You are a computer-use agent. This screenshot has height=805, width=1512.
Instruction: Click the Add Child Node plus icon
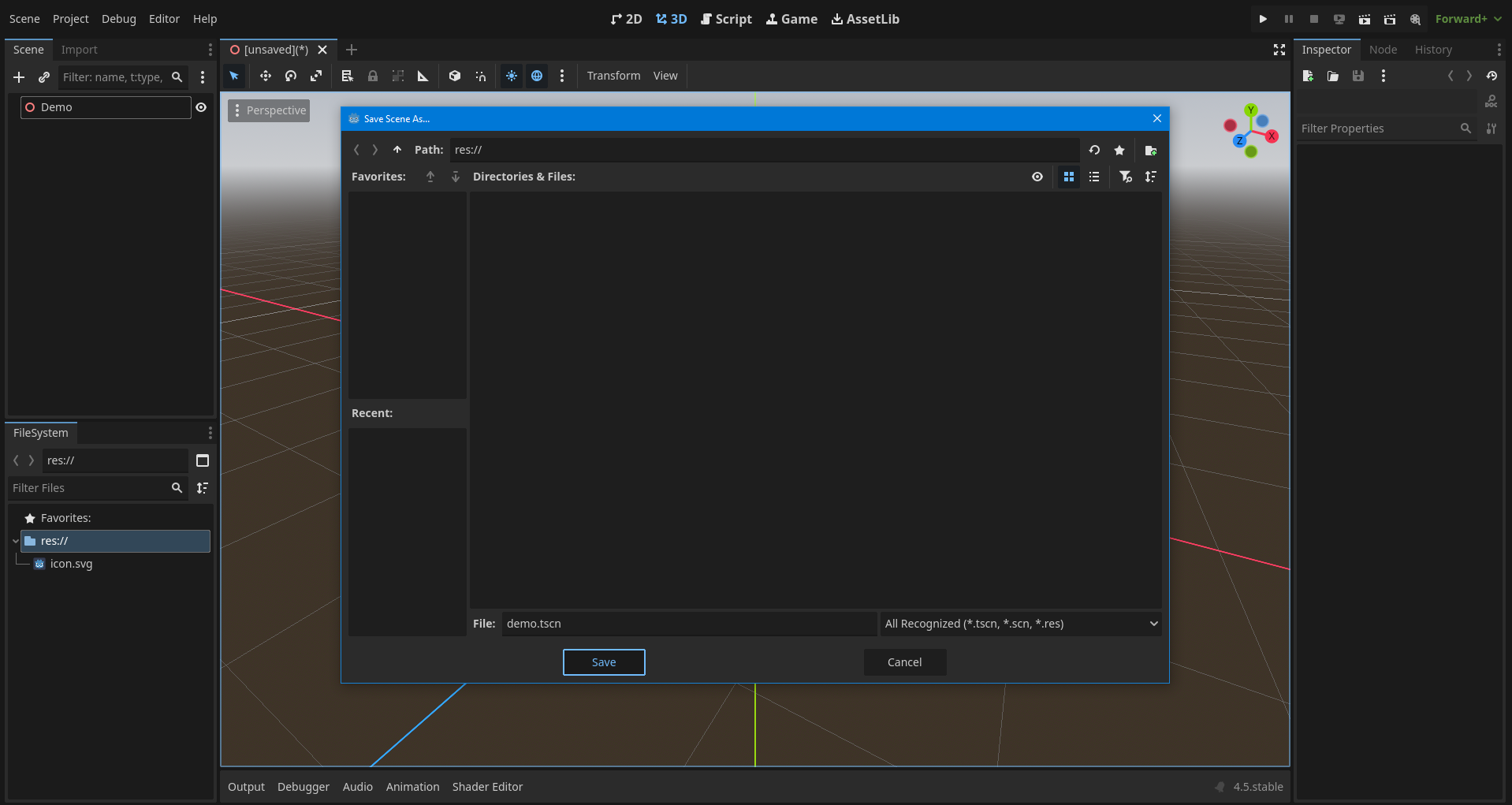20,77
